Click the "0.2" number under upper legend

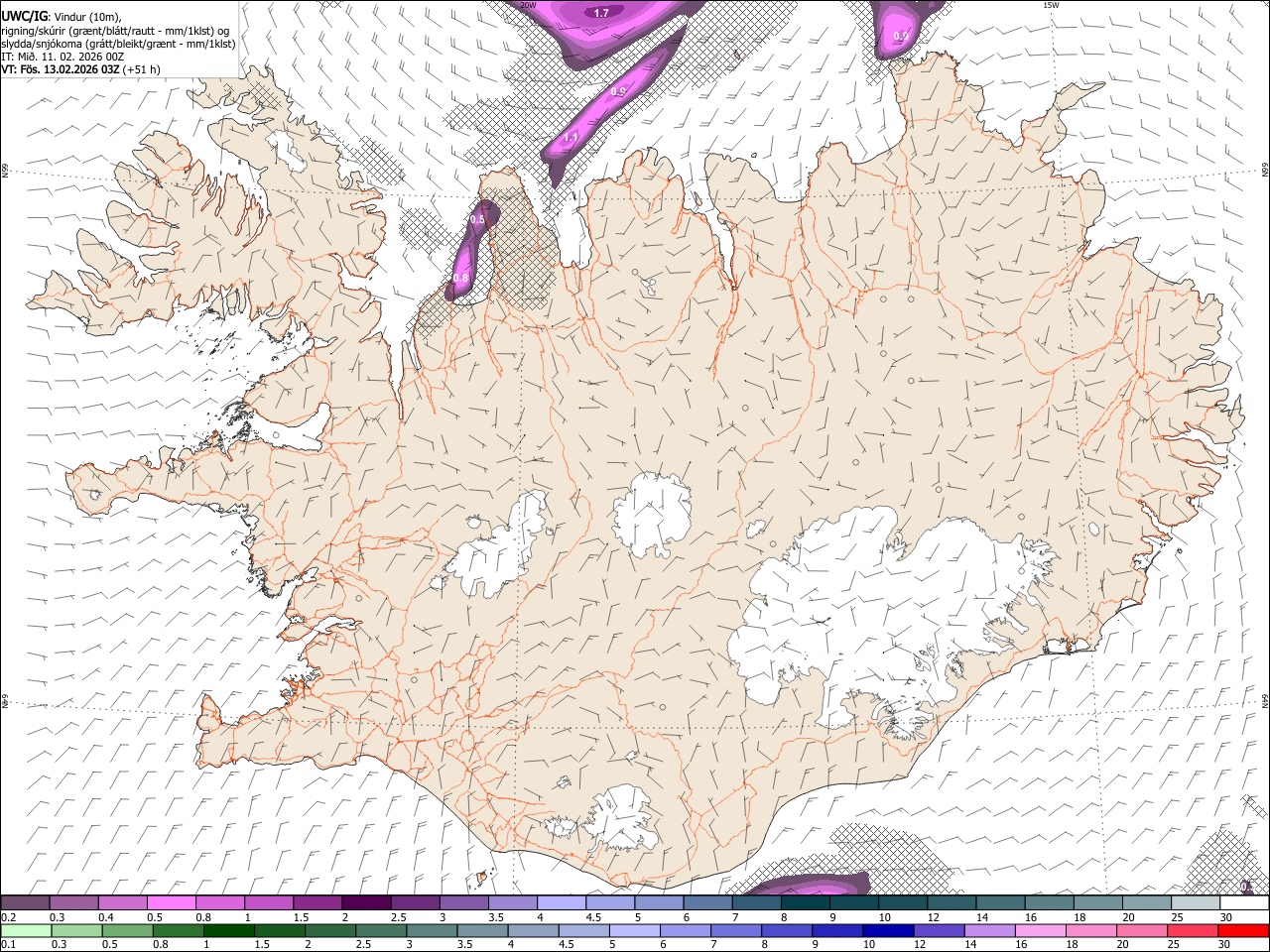point(8,916)
